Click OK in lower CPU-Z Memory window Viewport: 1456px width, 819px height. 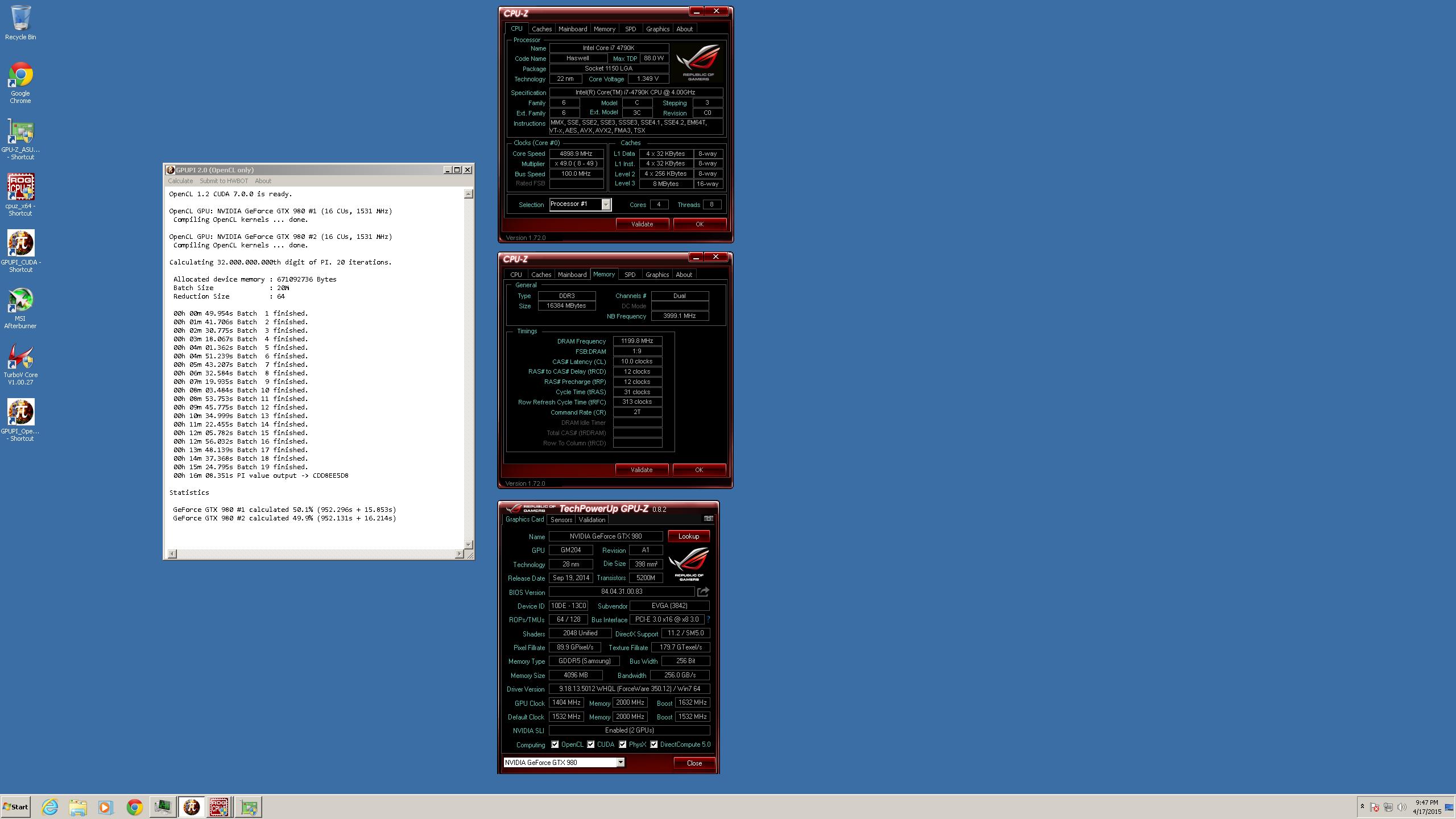click(699, 470)
